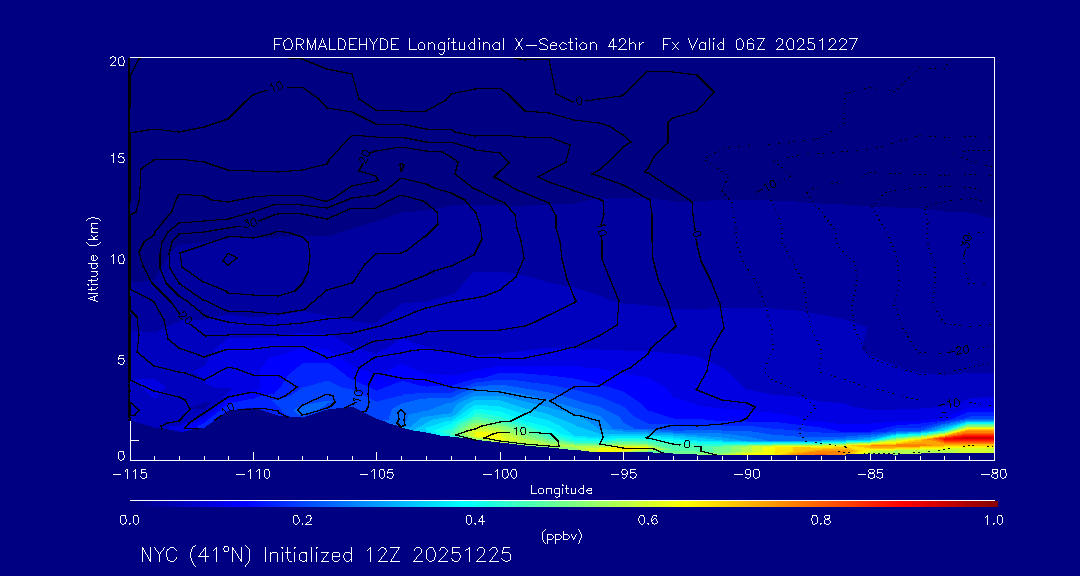Click the small diamond contour near -111 longitude

click(x=229, y=259)
